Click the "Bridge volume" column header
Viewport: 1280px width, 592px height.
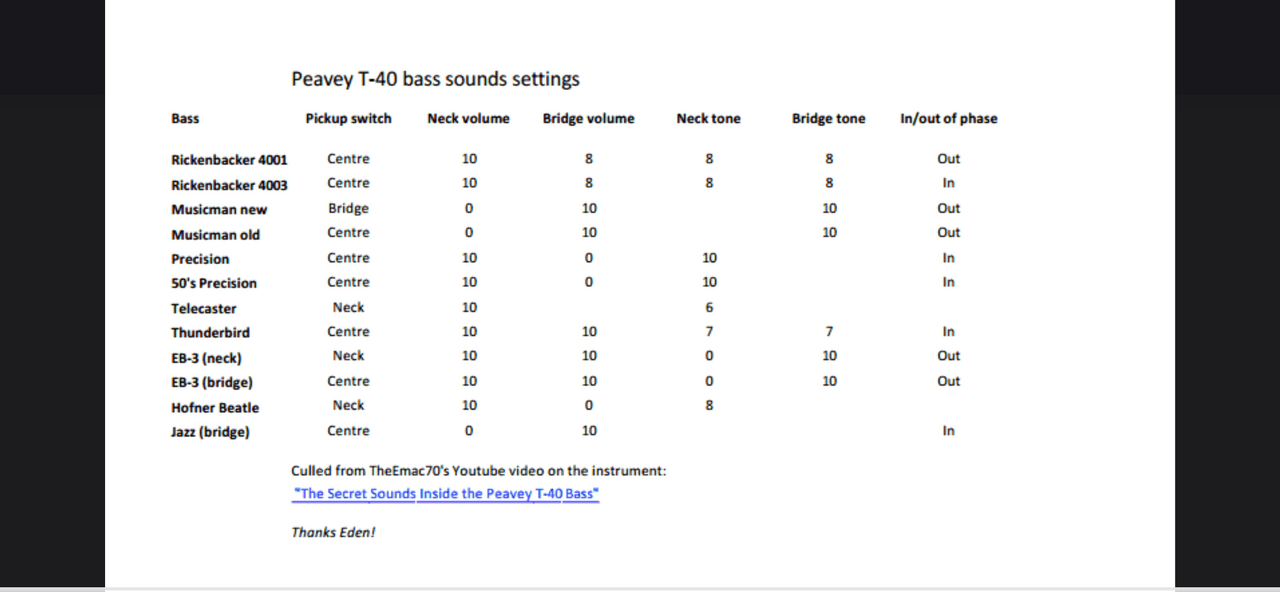click(x=588, y=119)
